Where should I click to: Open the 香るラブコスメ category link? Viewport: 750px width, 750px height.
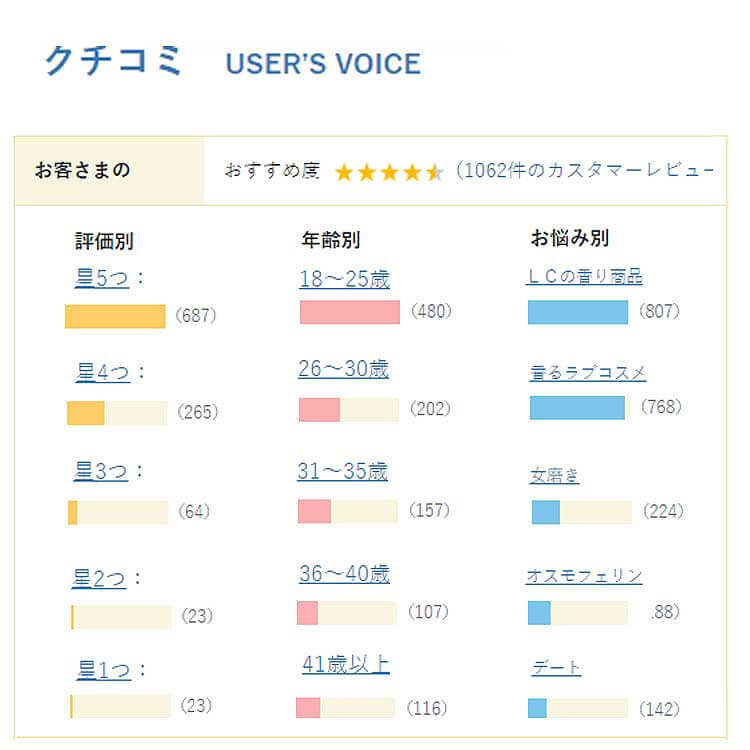(x=588, y=373)
